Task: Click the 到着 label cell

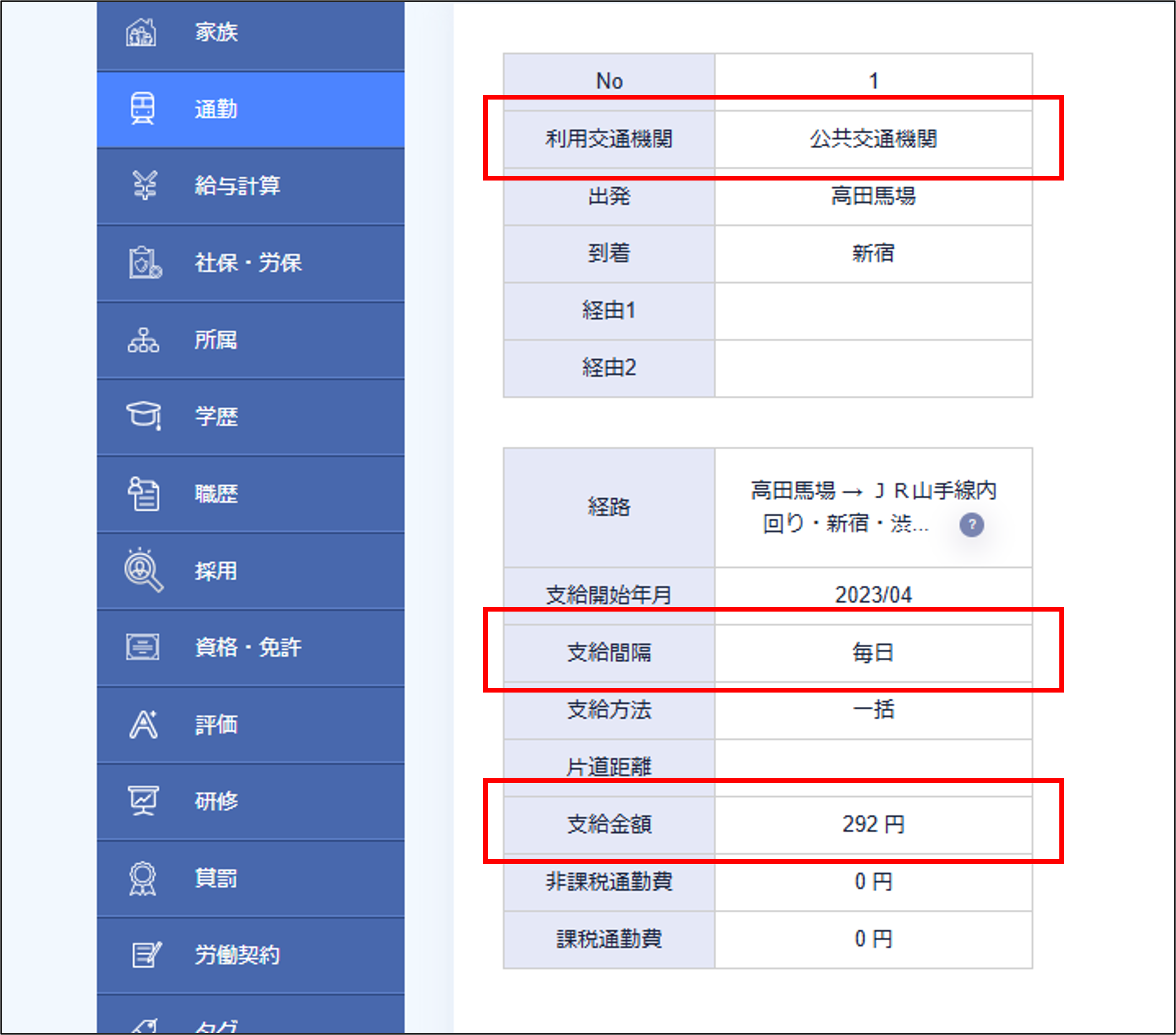Action: [x=609, y=253]
